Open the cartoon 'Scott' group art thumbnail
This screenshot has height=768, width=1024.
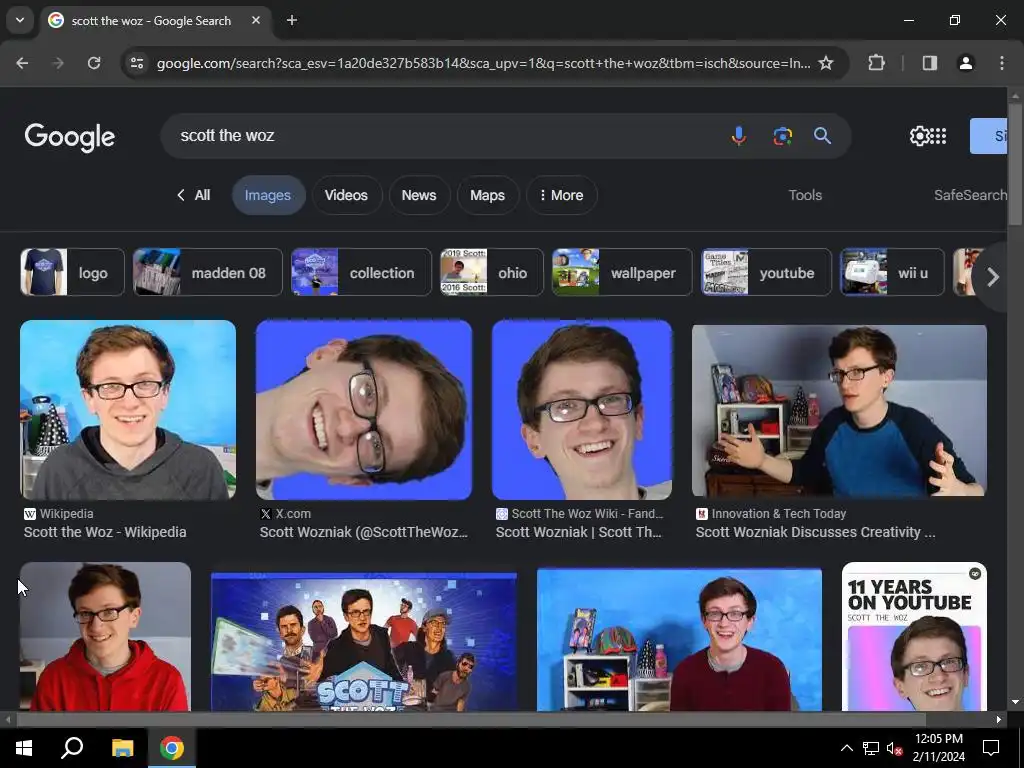(x=364, y=642)
